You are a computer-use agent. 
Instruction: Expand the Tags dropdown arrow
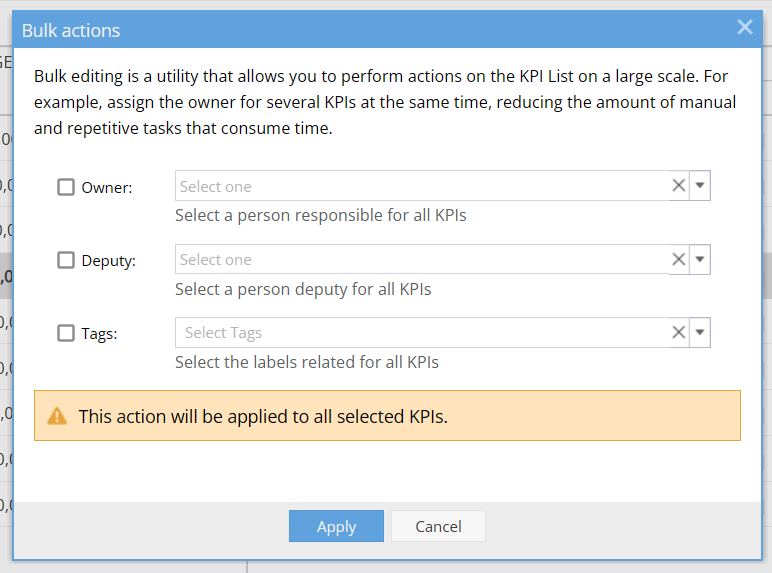(x=700, y=332)
